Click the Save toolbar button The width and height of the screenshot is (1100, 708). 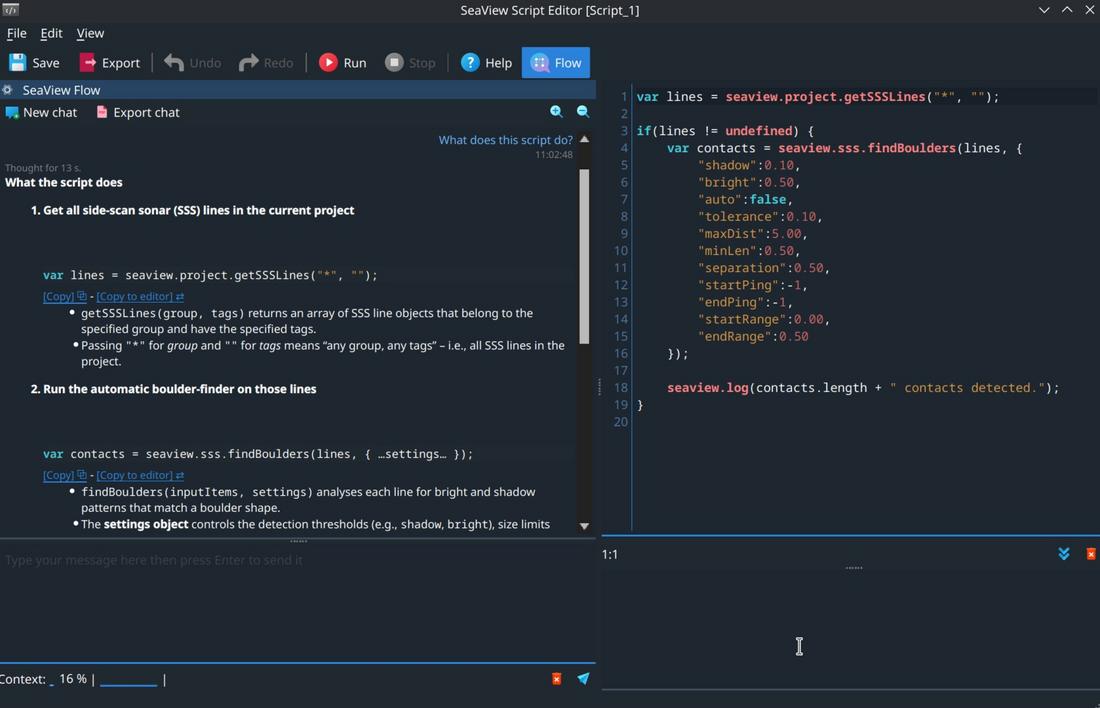(x=34, y=62)
